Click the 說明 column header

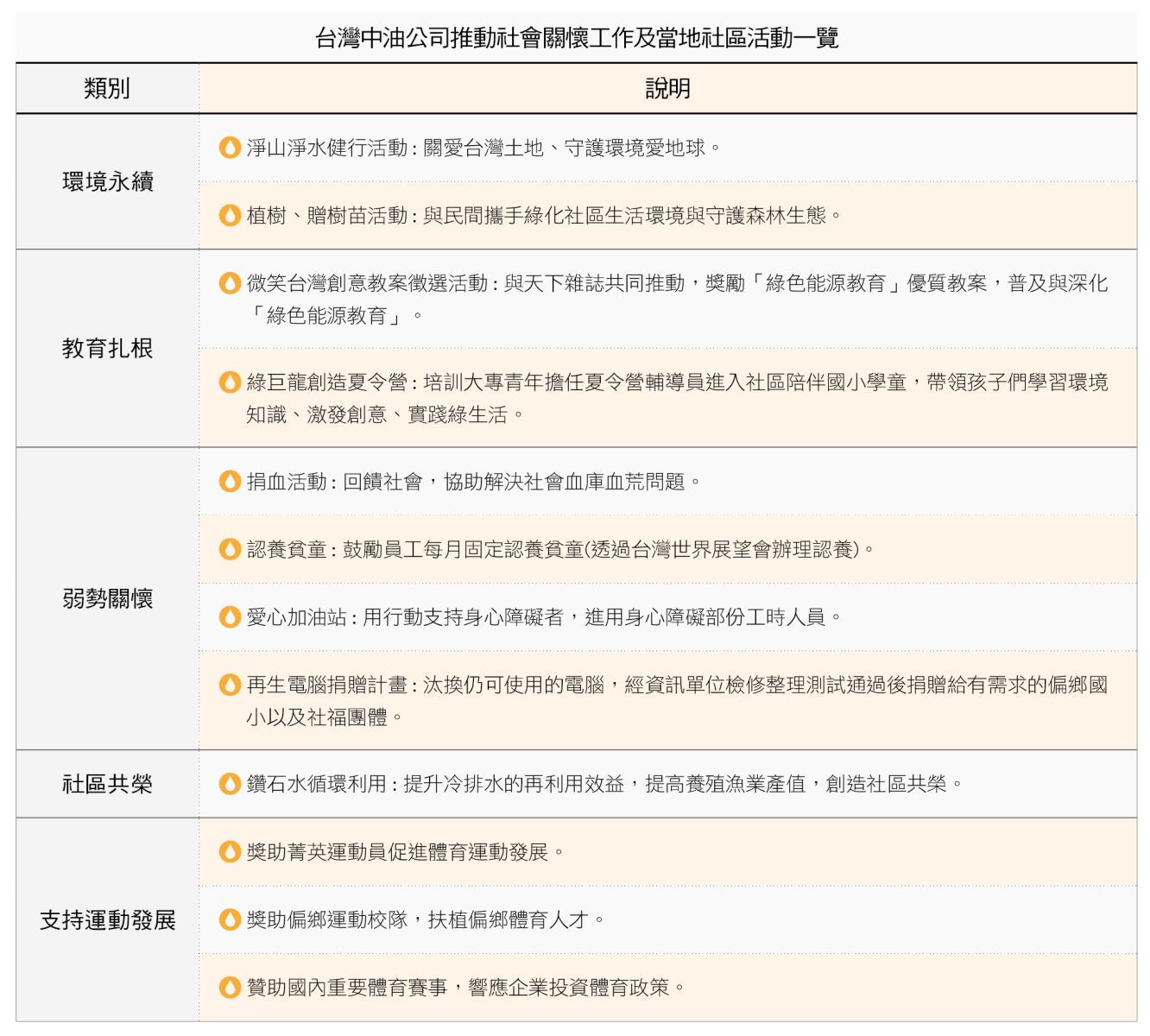tap(667, 88)
